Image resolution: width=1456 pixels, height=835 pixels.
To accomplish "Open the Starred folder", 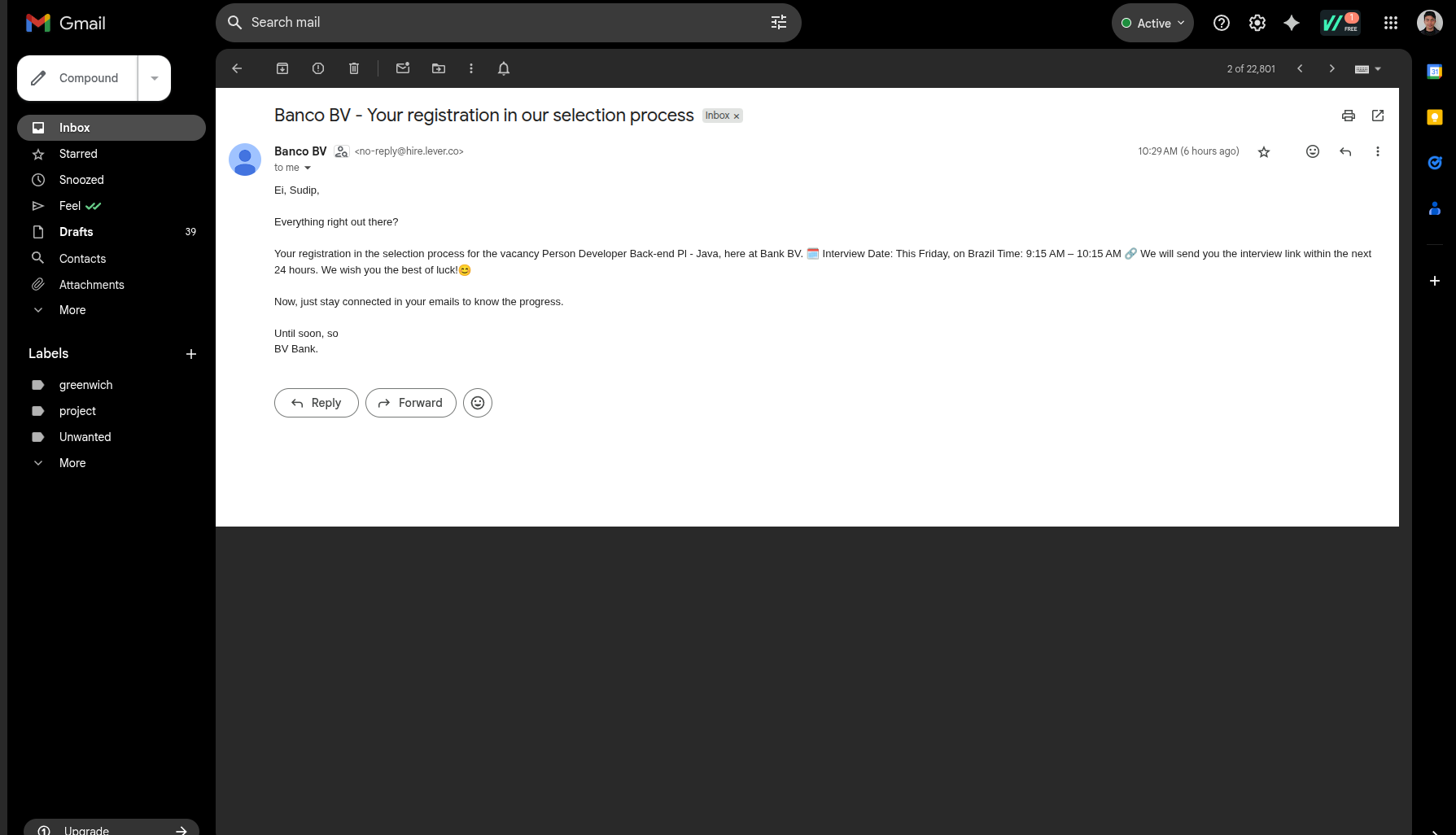I will 111,154.
